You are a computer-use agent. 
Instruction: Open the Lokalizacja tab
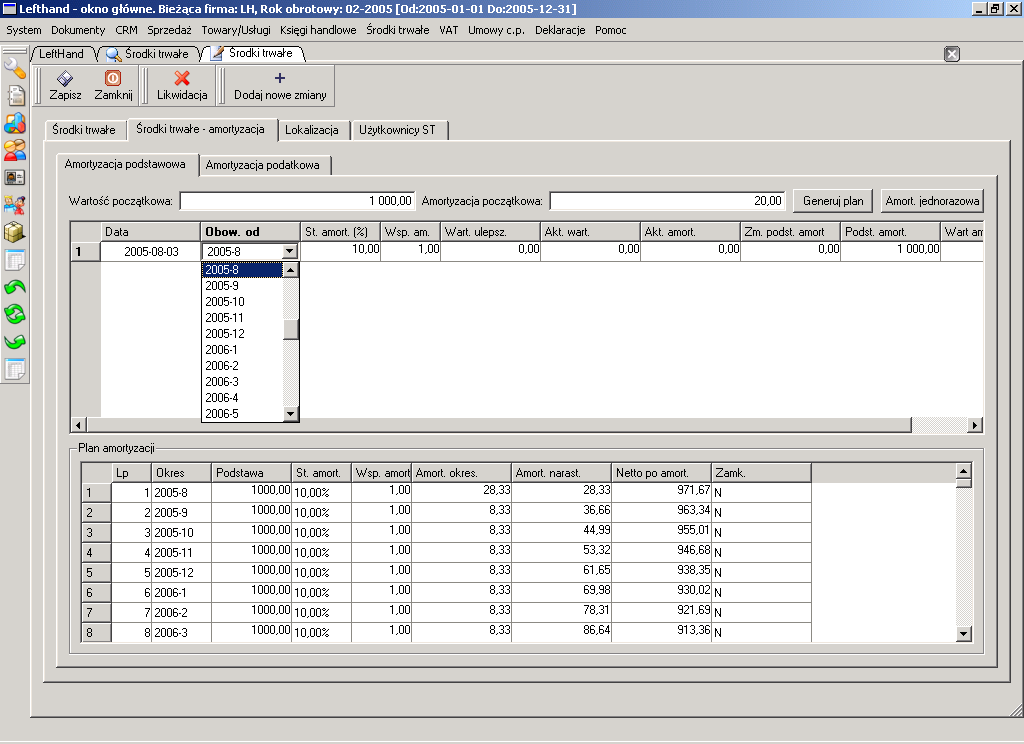[312, 130]
